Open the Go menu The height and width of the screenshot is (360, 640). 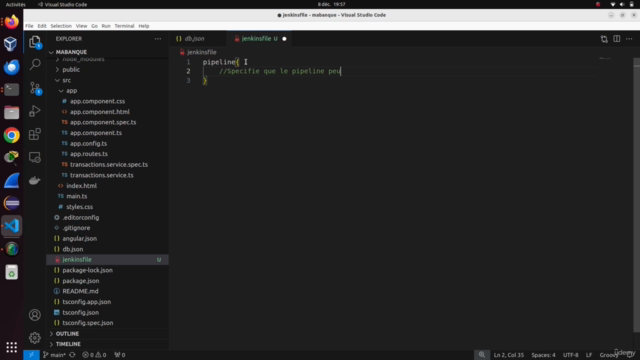click(94, 26)
